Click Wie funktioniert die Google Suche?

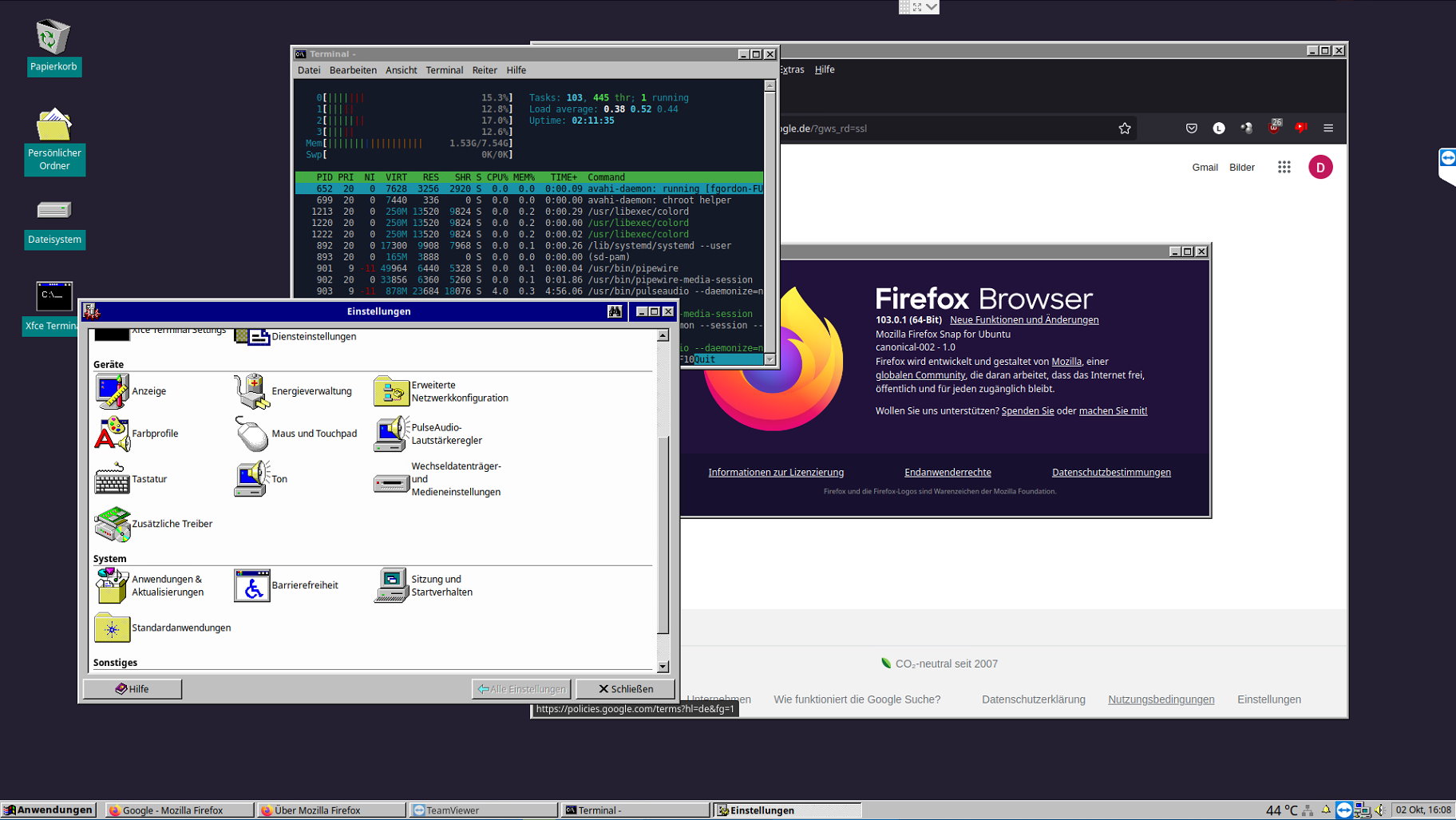coord(857,699)
